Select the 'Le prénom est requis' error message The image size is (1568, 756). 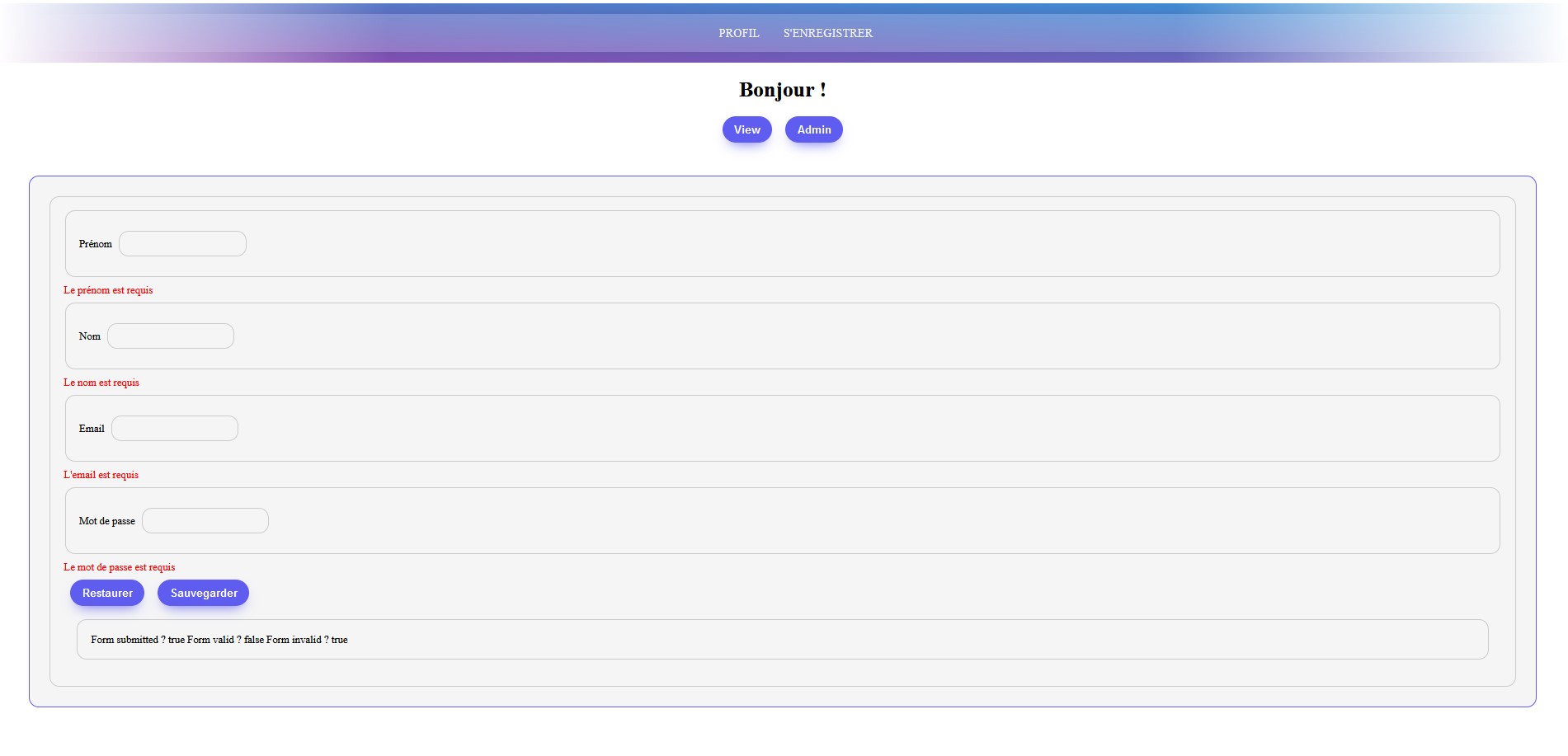pyautogui.click(x=108, y=290)
